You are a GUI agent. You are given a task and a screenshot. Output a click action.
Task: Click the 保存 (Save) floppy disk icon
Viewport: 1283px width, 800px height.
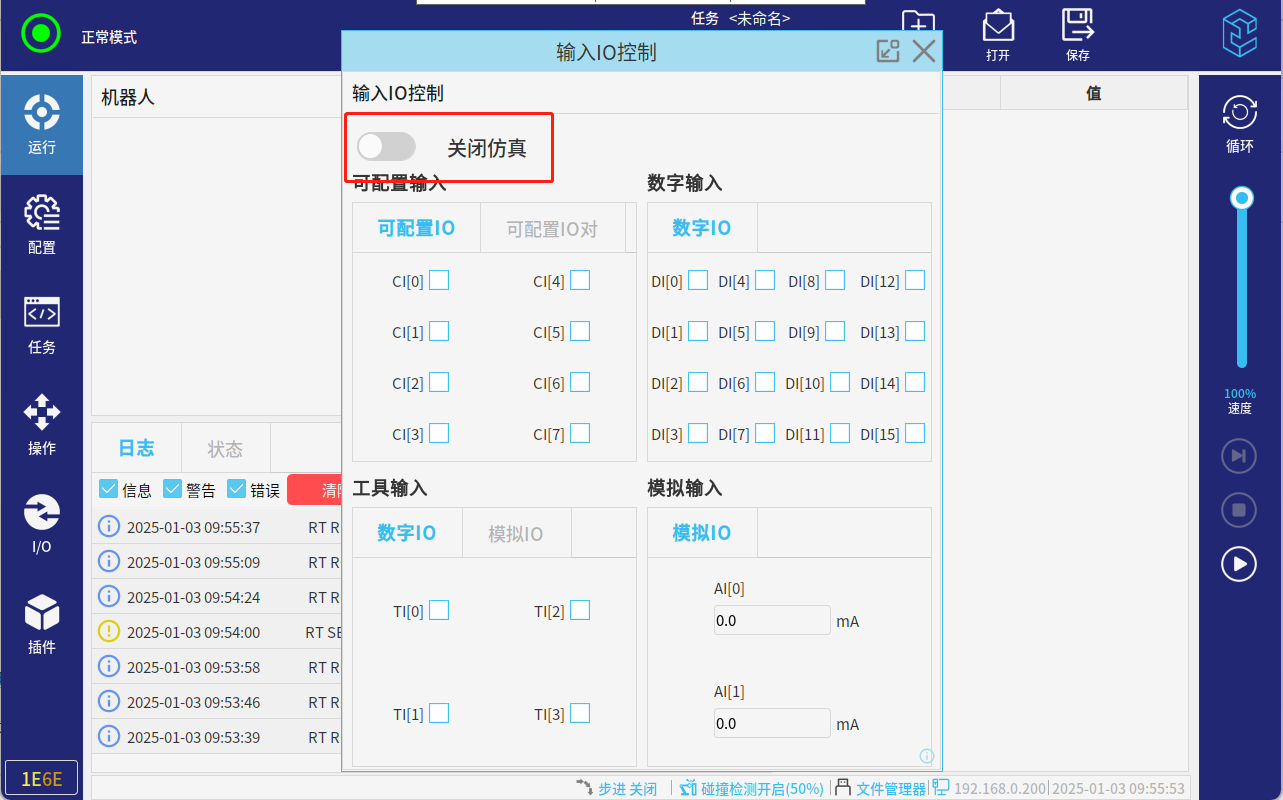click(1077, 34)
